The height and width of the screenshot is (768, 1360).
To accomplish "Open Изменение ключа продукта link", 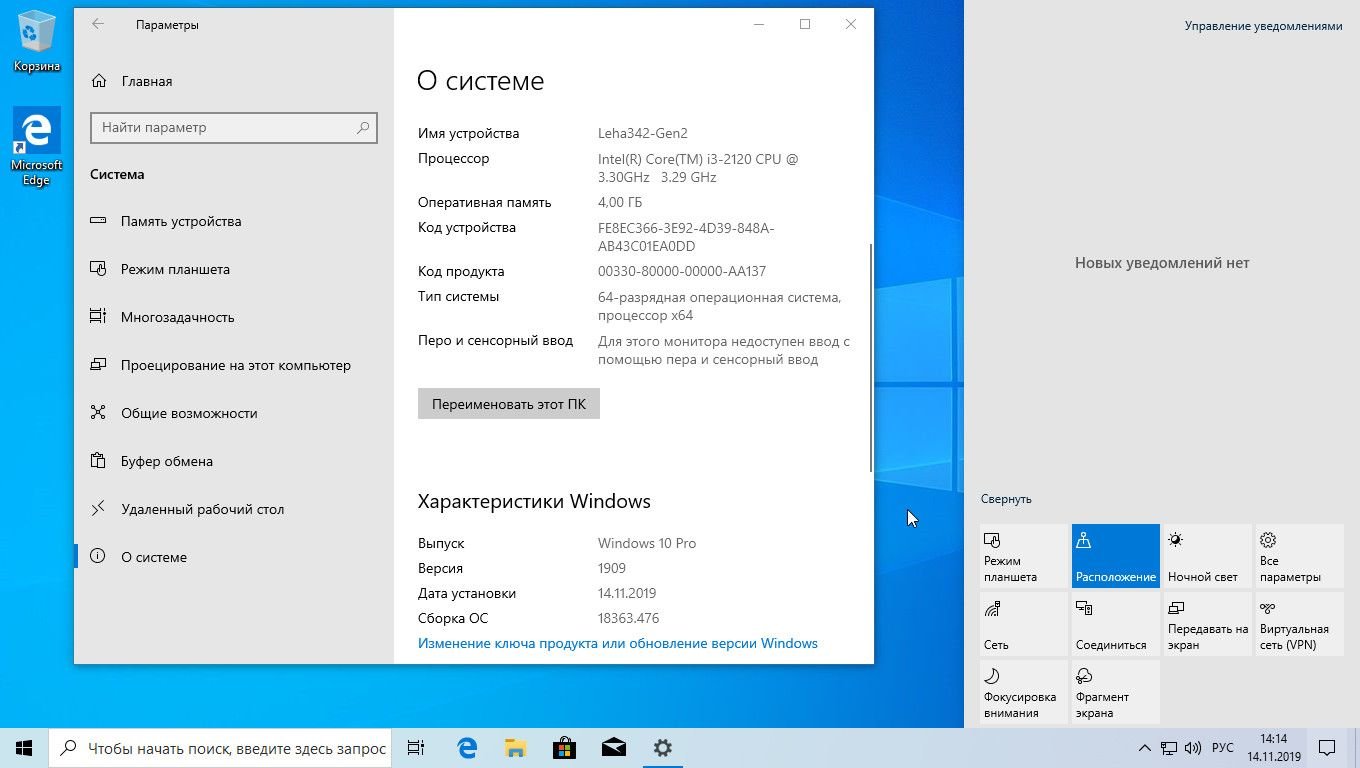I will pyautogui.click(x=618, y=643).
